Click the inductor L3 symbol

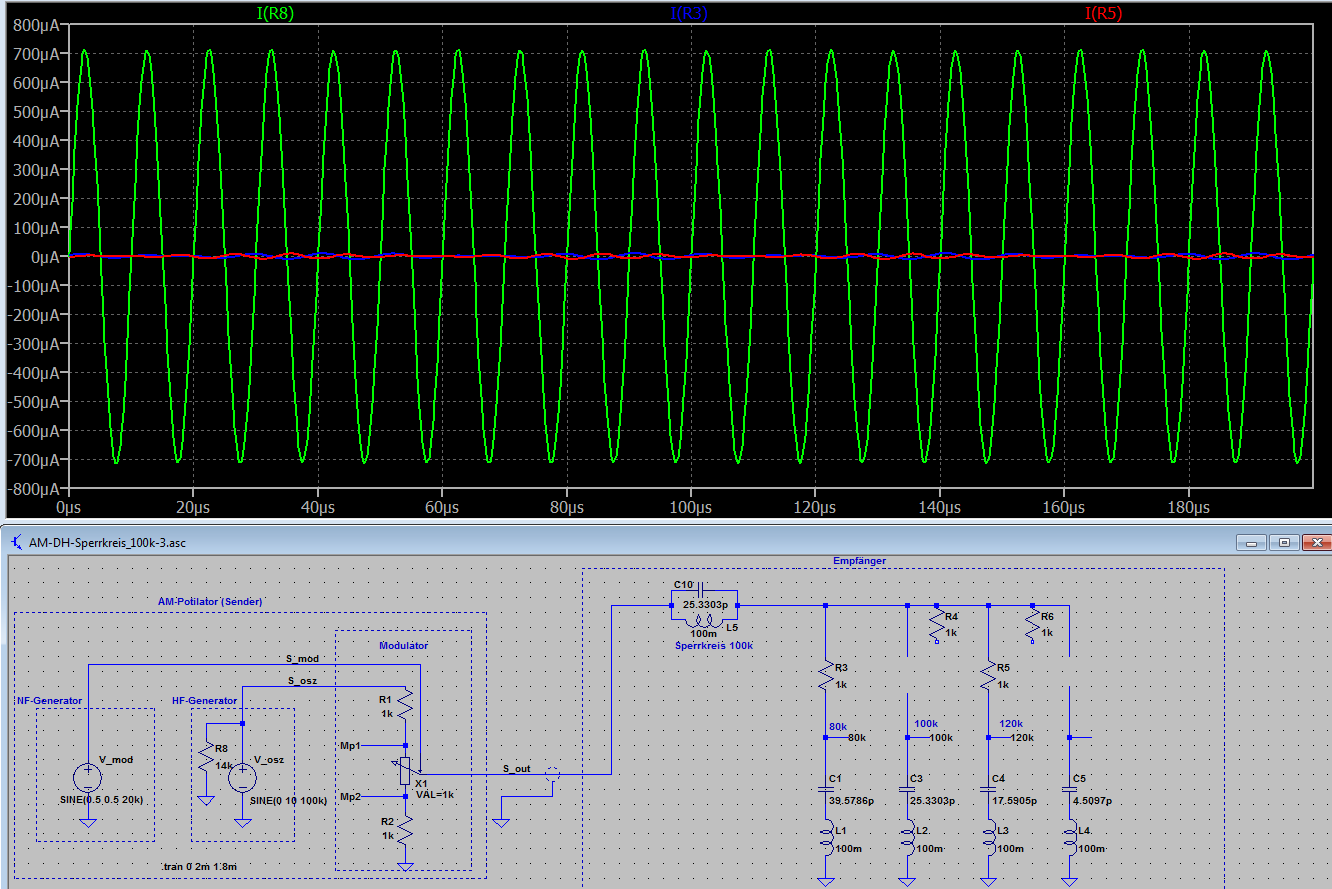point(989,838)
